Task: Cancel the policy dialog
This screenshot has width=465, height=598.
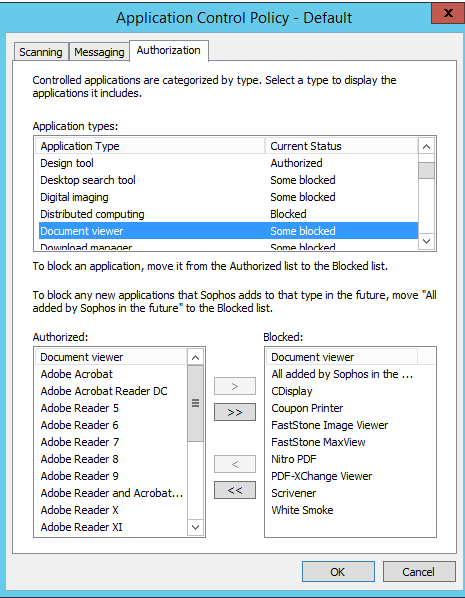Action: click(419, 572)
